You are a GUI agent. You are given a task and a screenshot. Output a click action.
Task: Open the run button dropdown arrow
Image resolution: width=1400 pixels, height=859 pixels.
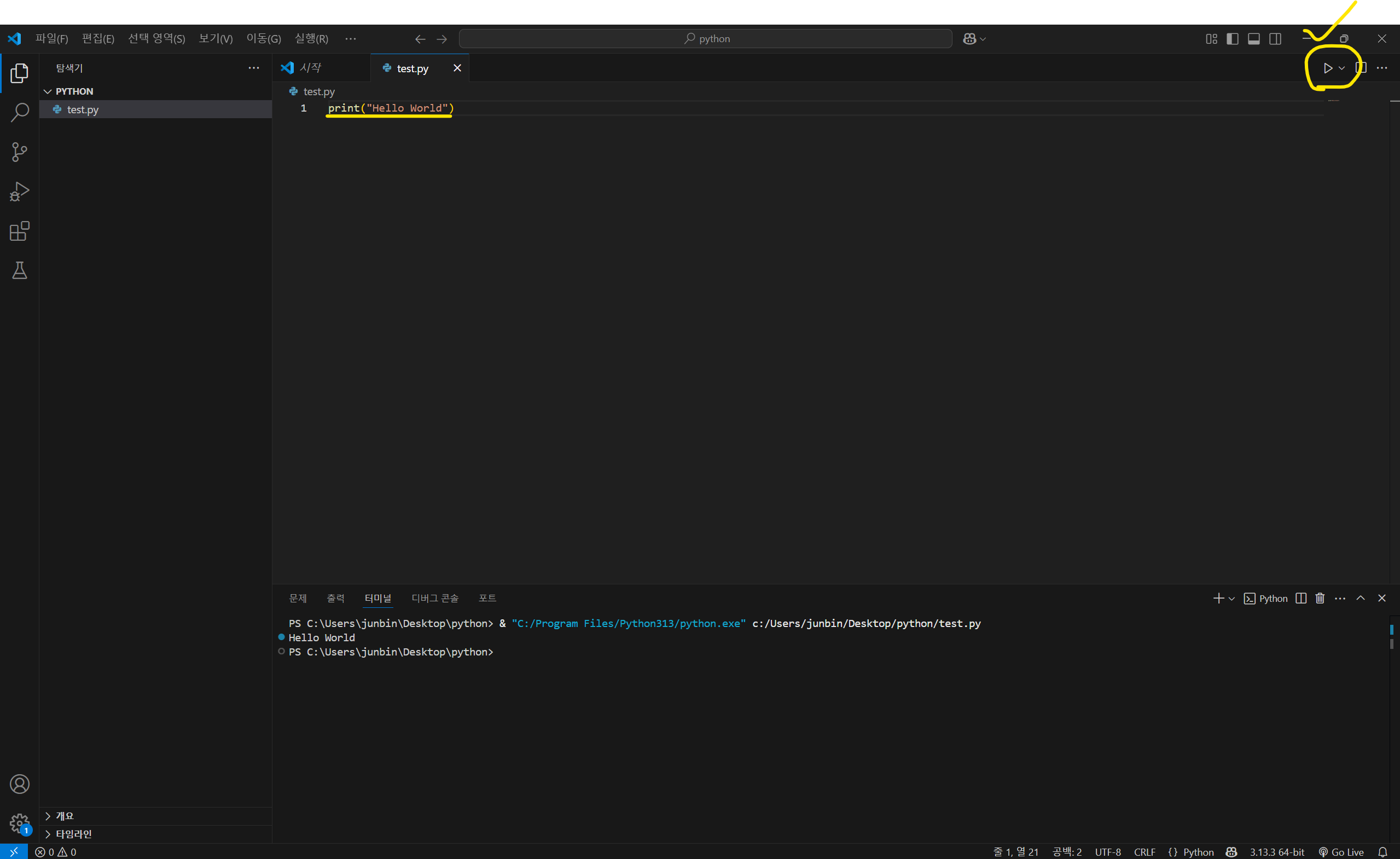[x=1341, y=68]
